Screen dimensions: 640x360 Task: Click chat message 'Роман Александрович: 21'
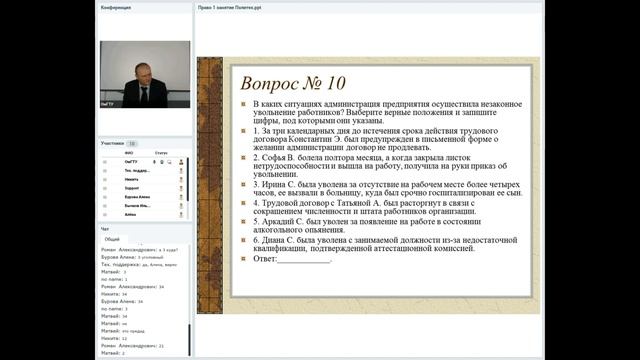(x=133, y=346)
